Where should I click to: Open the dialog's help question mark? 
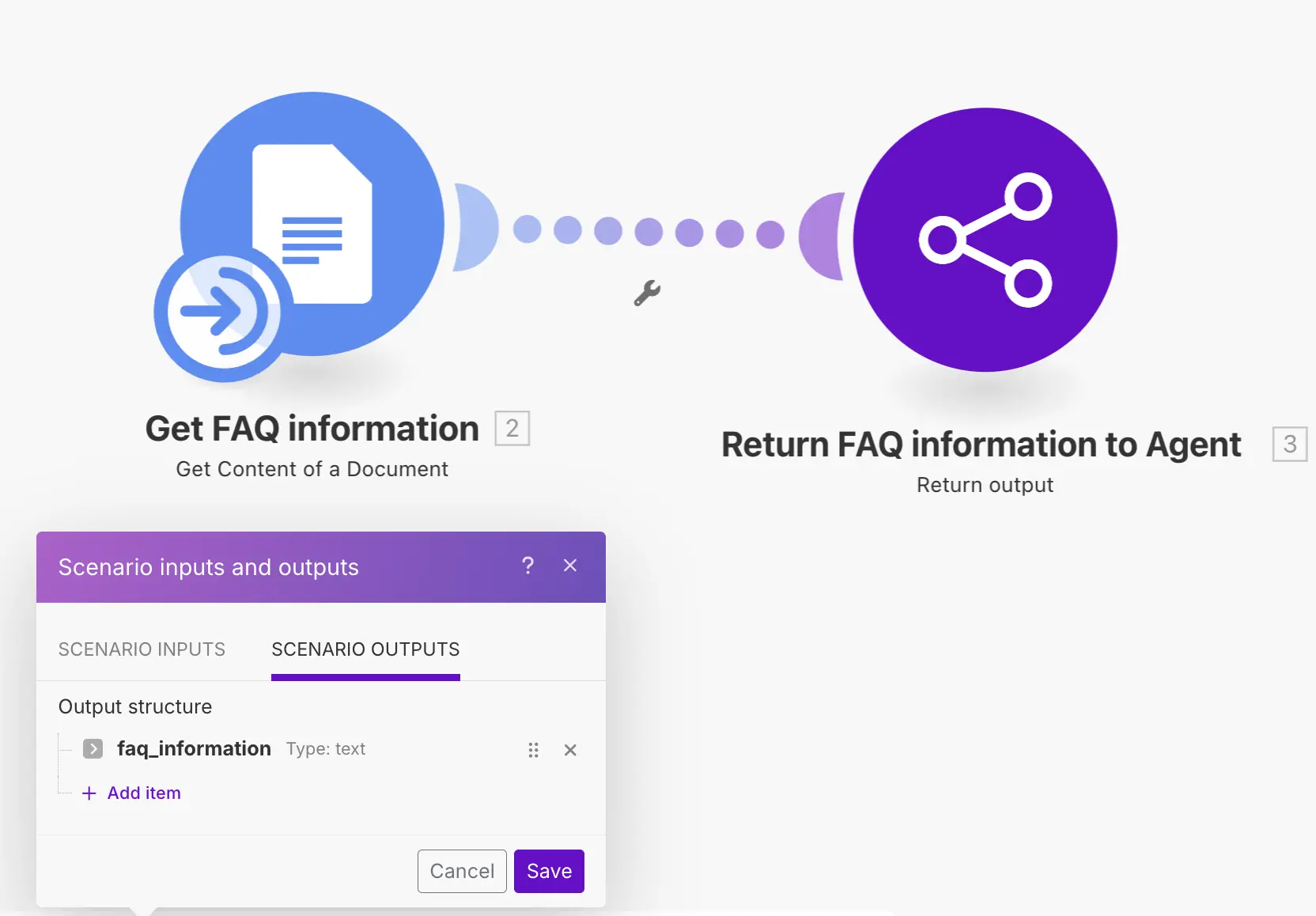(x=528, y=566)
